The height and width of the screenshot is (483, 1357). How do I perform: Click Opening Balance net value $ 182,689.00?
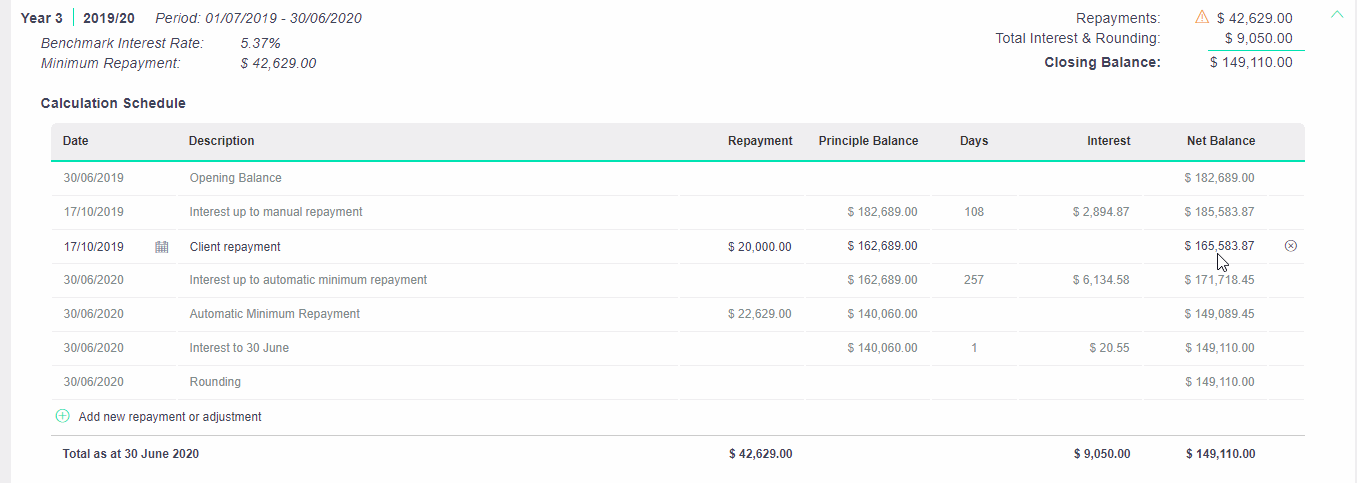tap(1219, 178)
